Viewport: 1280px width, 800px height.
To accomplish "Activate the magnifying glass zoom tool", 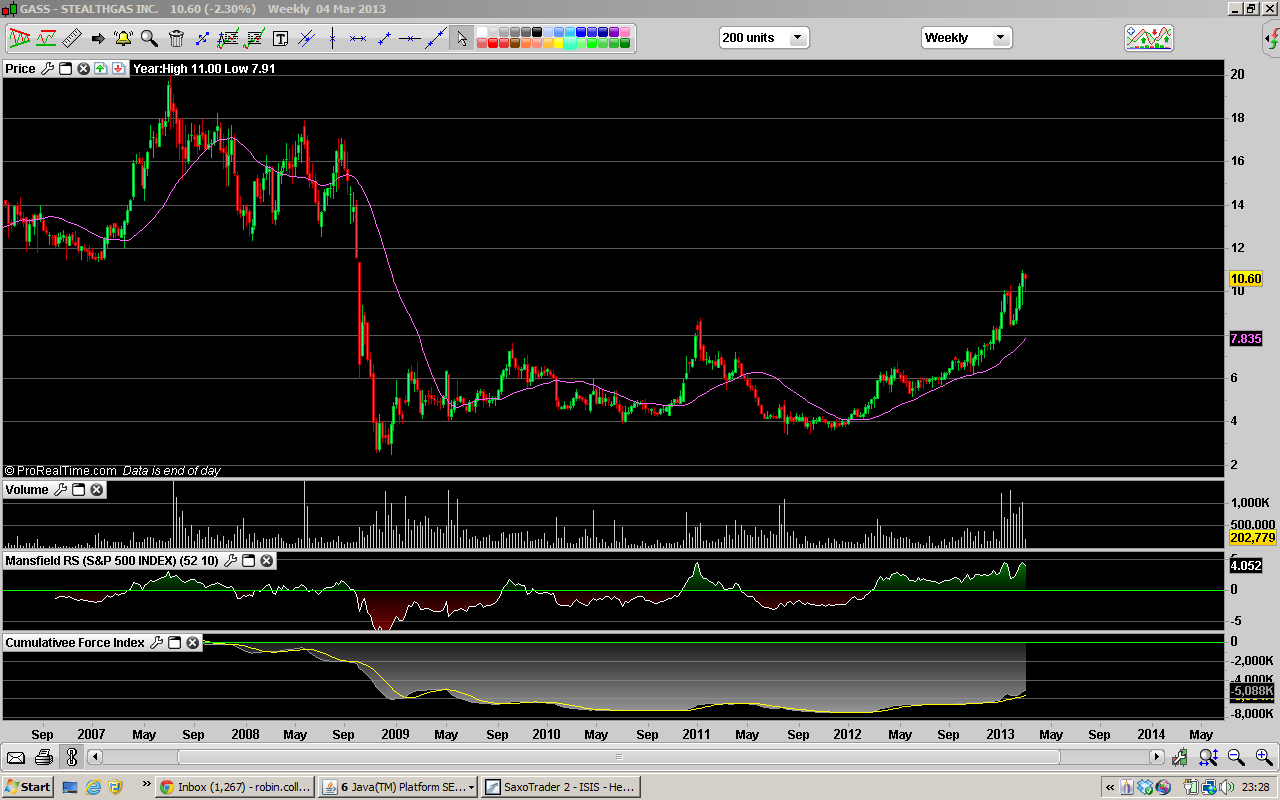I will click(x=149, y=39).
